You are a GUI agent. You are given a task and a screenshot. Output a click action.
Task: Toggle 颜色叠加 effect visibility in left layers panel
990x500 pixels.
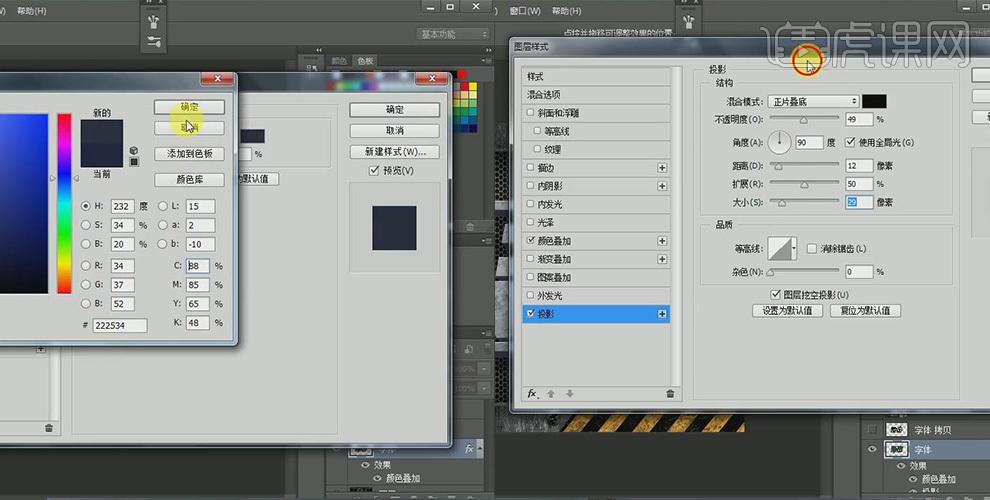[x=377, y=479]
